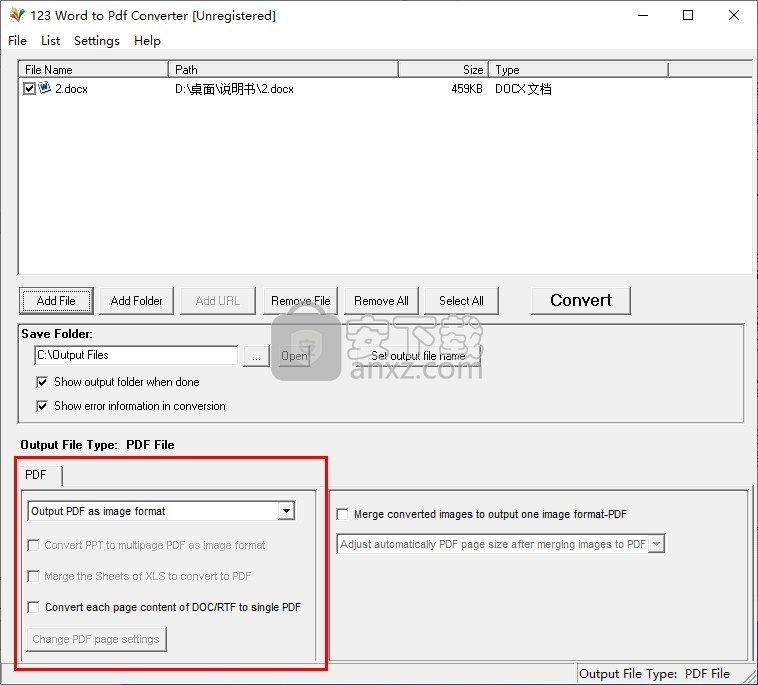The width and height of the screenshot is (758, 685).
Task: Click the status bar Output File Type text
Action: (x=654, y=673)
